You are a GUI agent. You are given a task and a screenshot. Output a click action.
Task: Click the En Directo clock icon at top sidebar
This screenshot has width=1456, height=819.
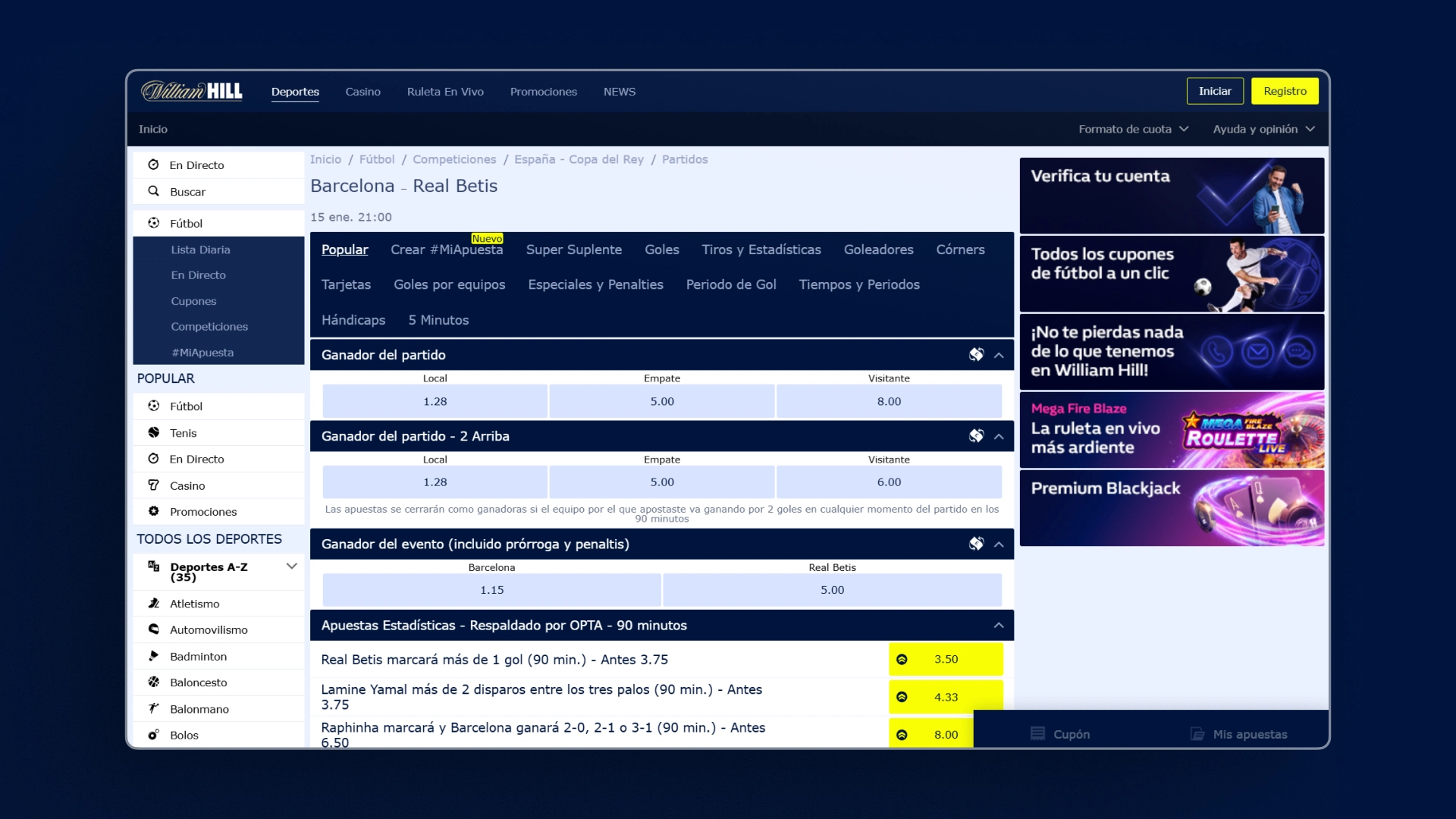coord(153,165)
